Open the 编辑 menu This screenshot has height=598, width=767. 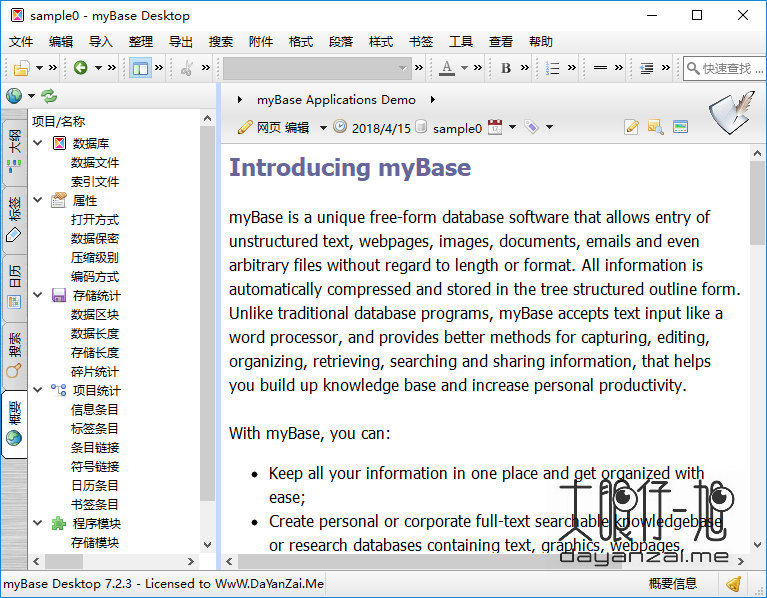pos(61,42)
